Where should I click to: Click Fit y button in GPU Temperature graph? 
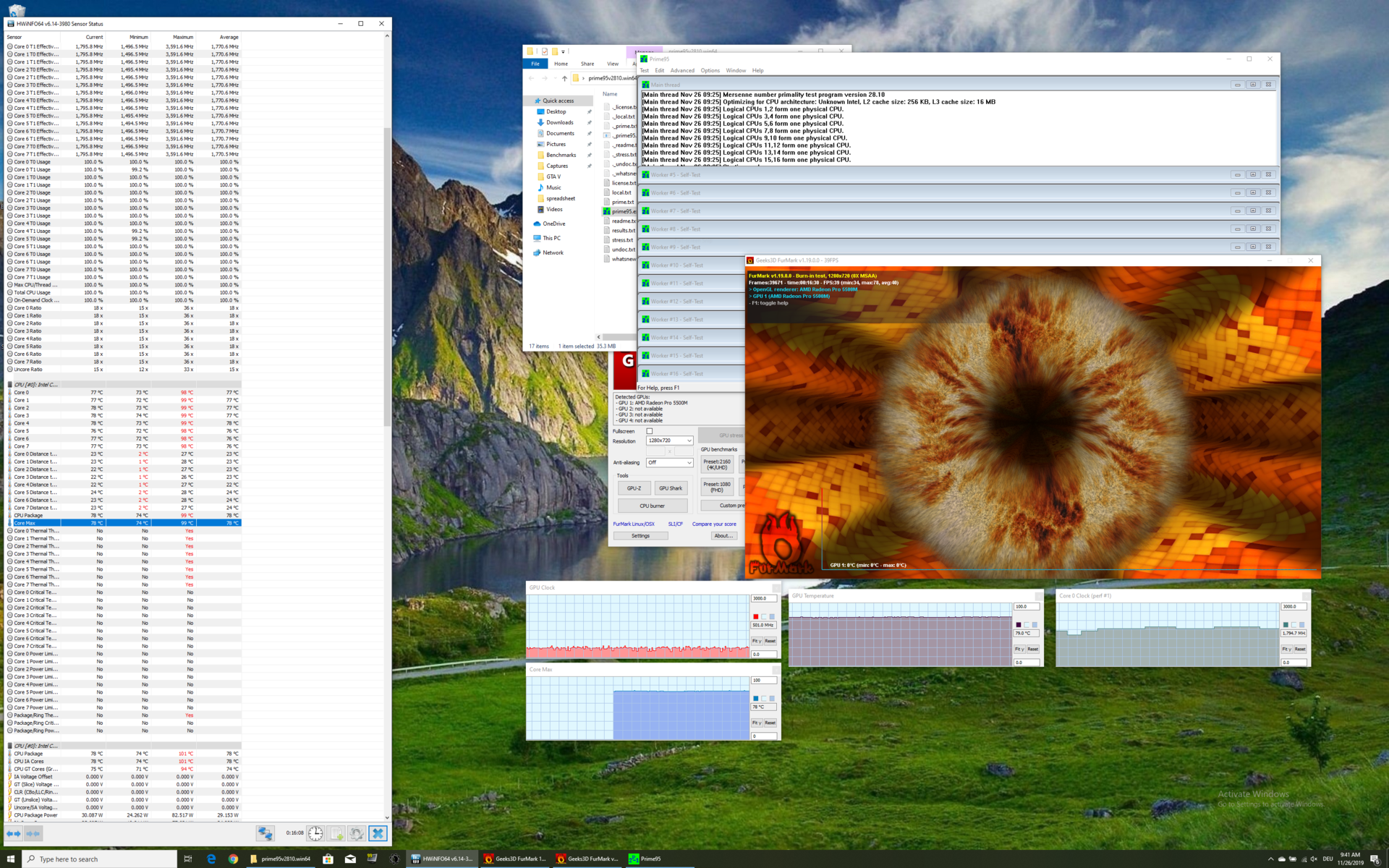pos(1019,649)
